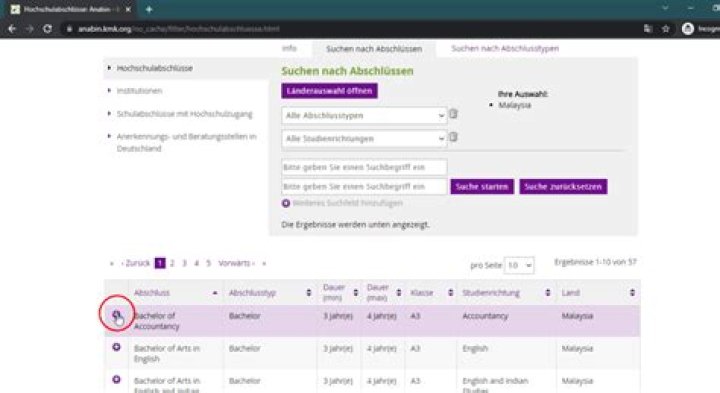The width and height of the screenshot is (720, 393).
Task: Expand details of Bachelor of Arts in English row
Action: (116, 347)
